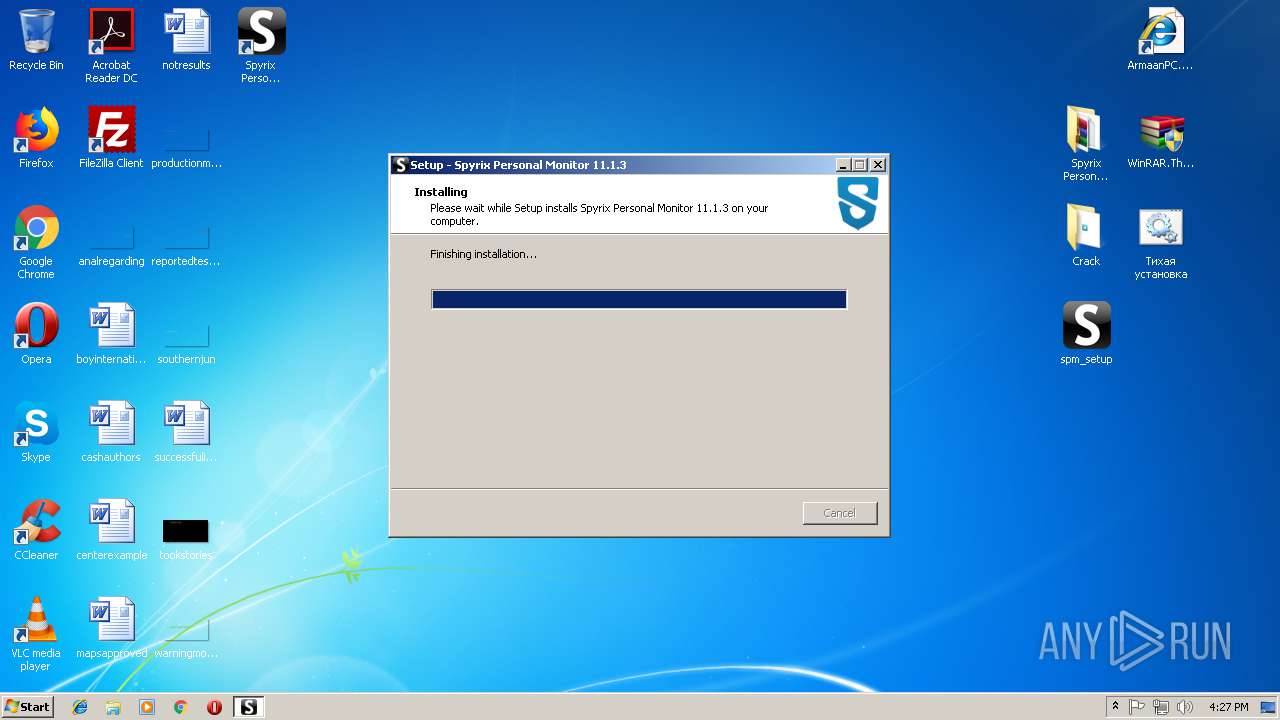Select the mapsapproved Word document
The image size is (1280, 720).
111,628
